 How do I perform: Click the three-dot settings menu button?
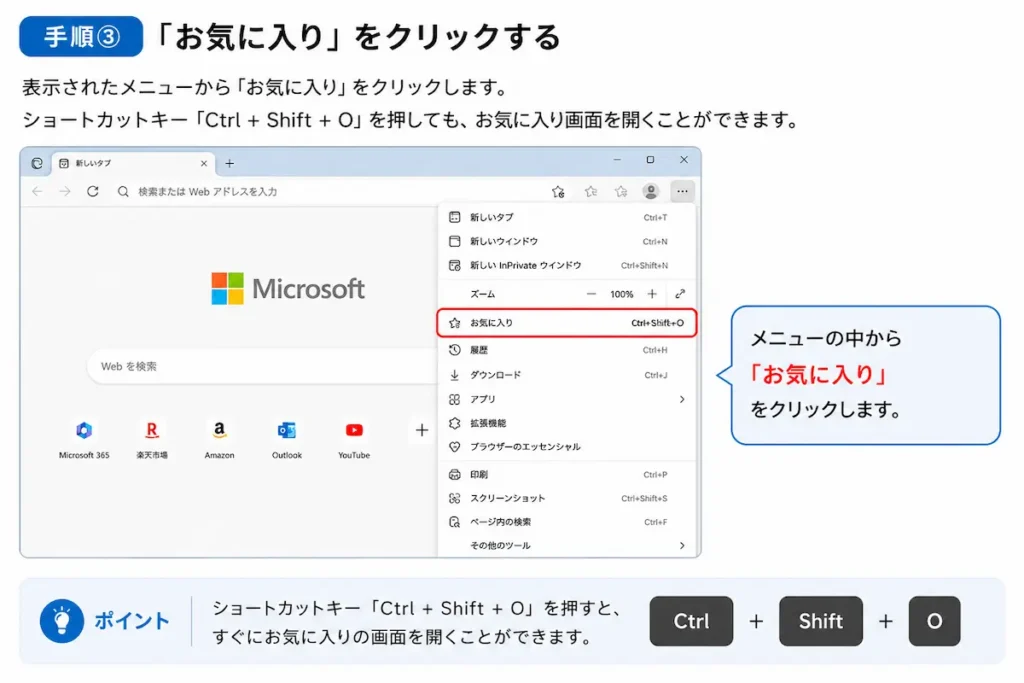click(x=682, y=191)
